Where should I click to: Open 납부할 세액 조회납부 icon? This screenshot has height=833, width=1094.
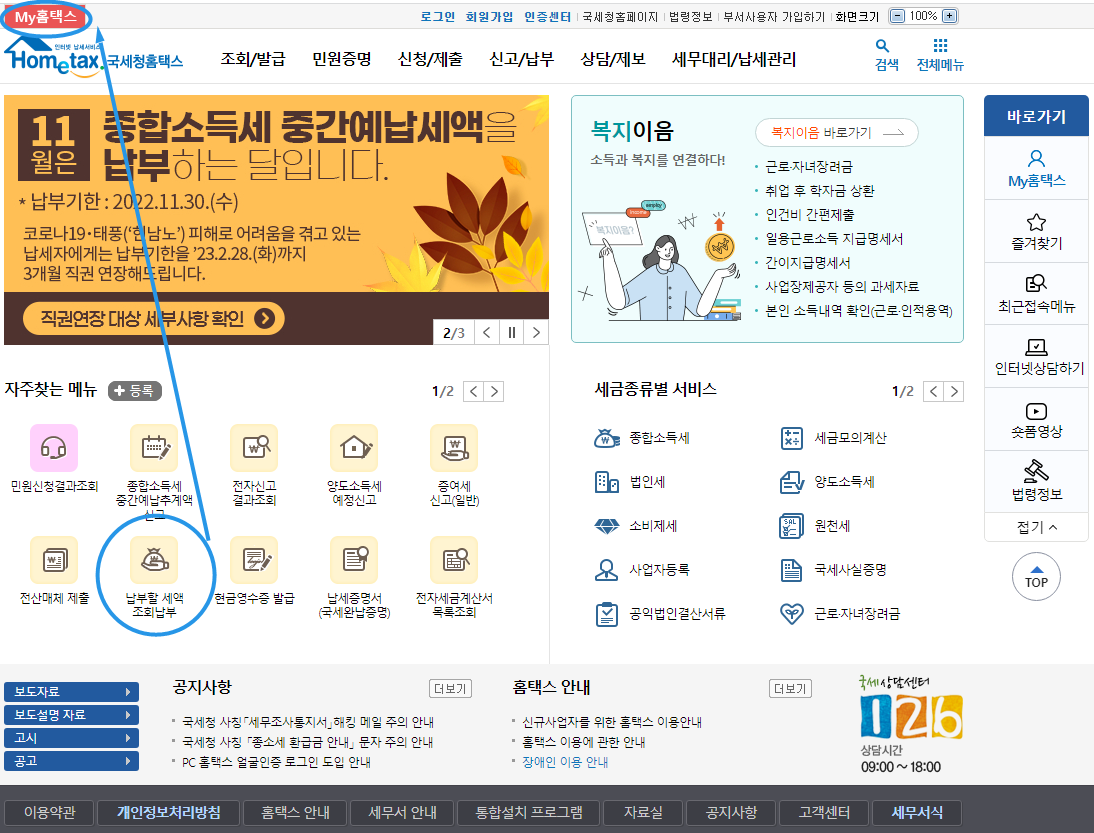154,560
